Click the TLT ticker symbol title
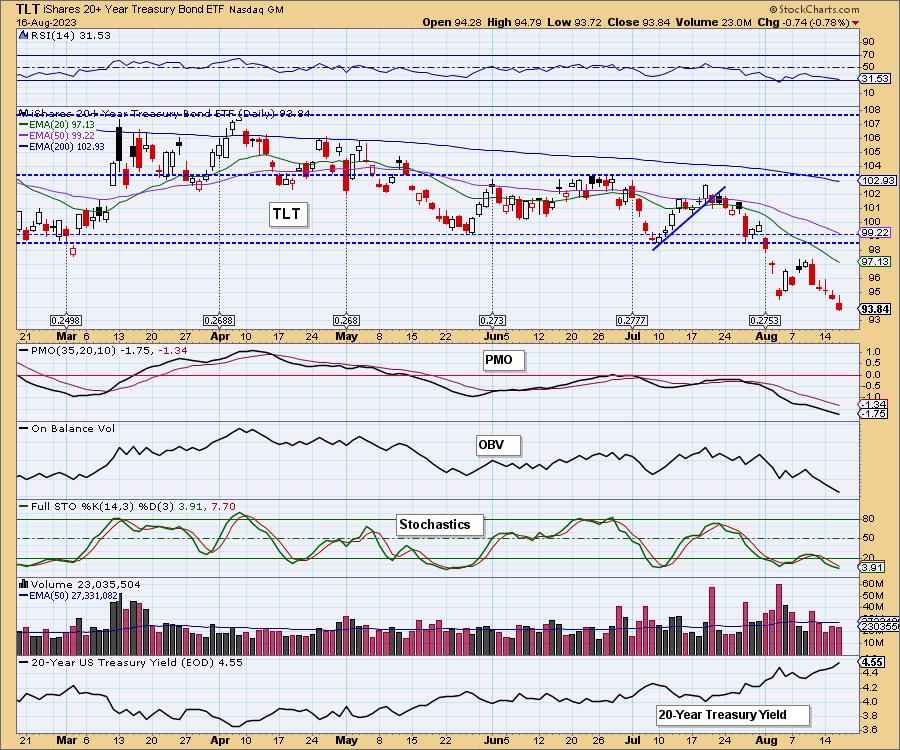The width and height of the screenshot is (900, 750). coord(28,9)
